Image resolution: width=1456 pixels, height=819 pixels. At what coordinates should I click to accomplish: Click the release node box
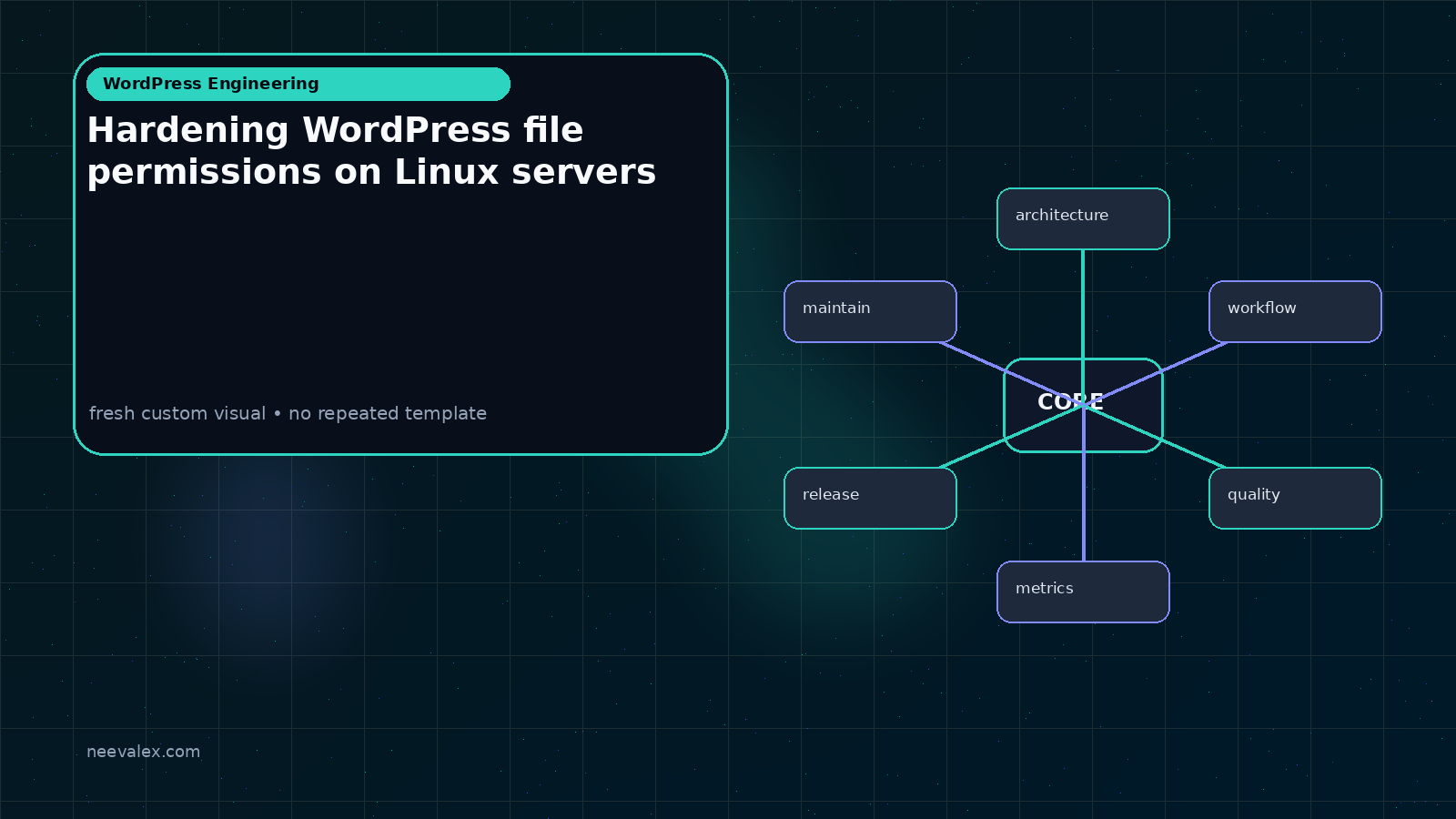tap(870, 498)
